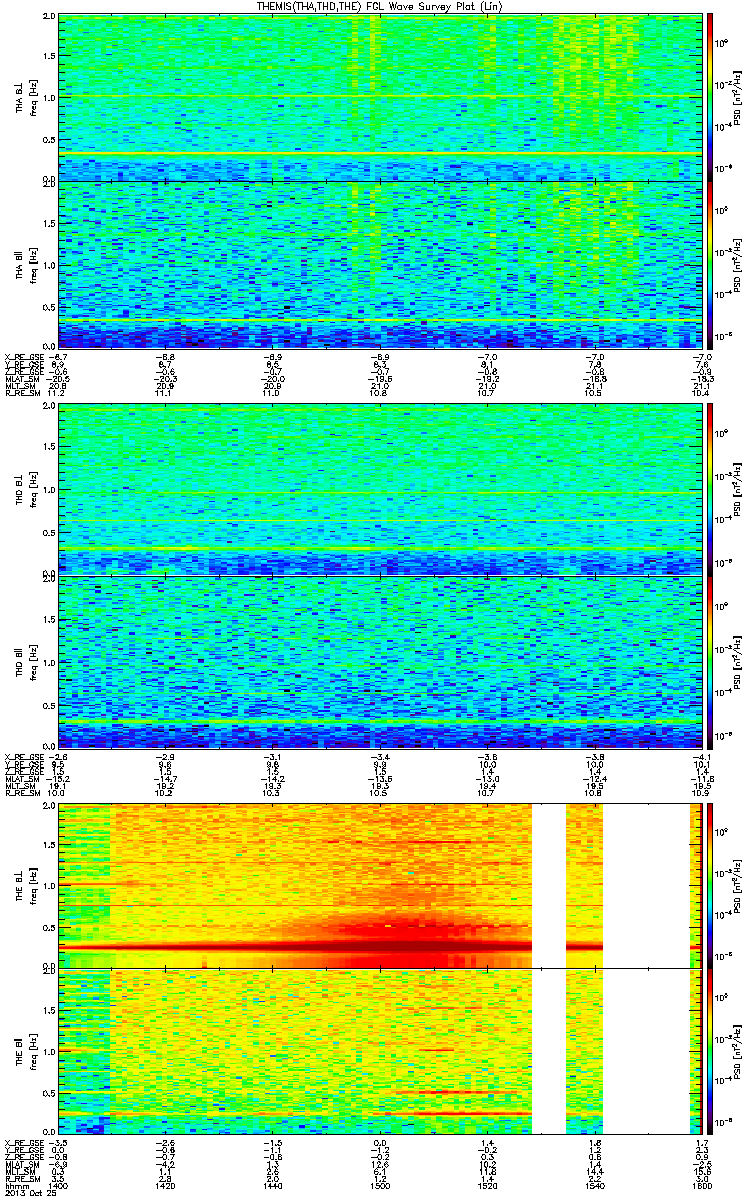Click the '1520' time tick label
This screenshot has width=750, height=1200.
tap(487, 1188)
